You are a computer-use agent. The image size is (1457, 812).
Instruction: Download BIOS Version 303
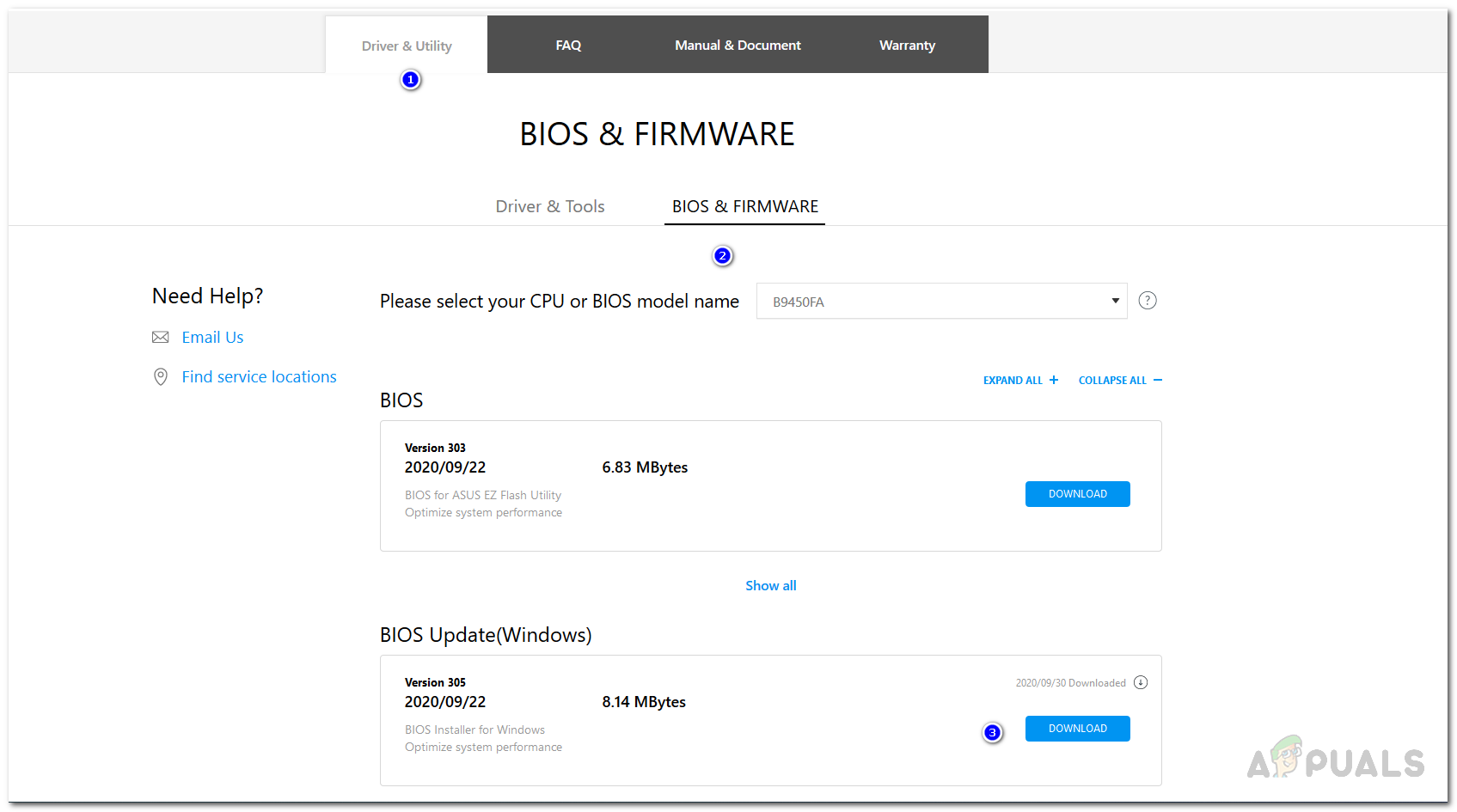[x=1077, y=494]
